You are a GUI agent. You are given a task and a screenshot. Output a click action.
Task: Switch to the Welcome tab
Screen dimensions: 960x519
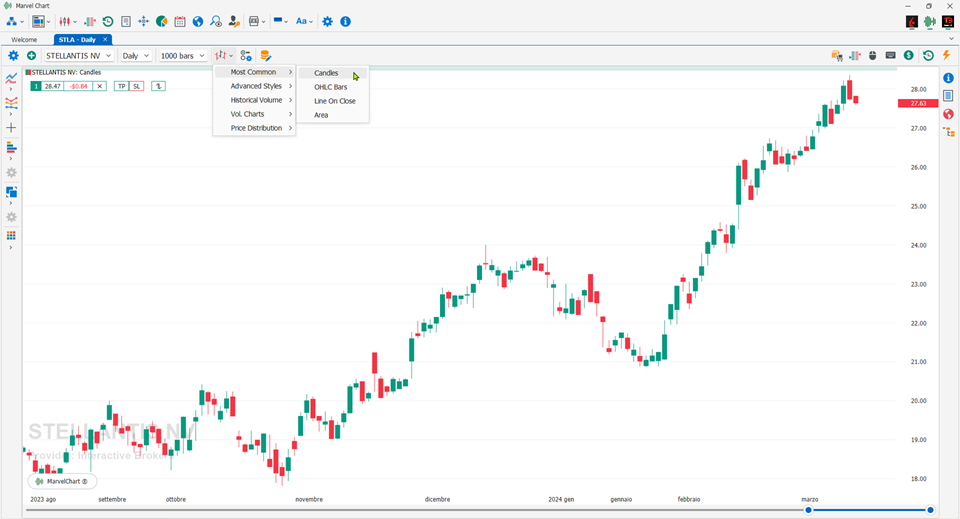24,40
